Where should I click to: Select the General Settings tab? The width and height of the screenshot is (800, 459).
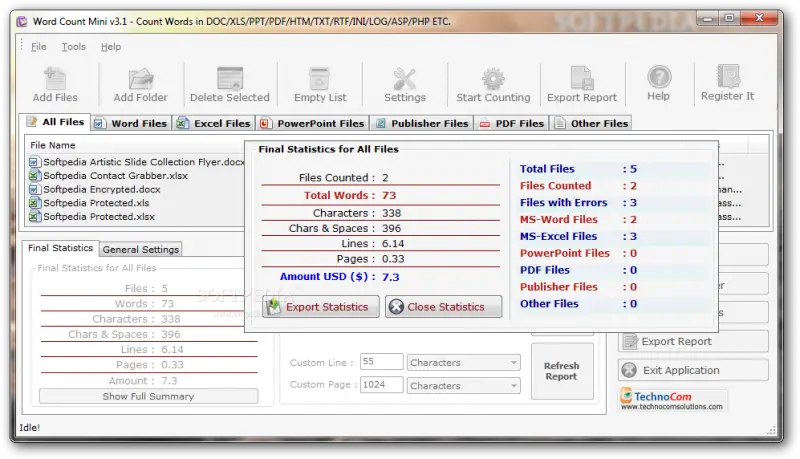pyautogui.click(x=141, y=249)
